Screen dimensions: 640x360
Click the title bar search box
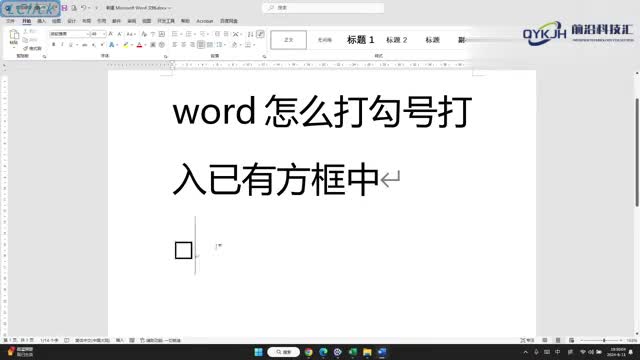pyautogui.click(x=323, y=8)
